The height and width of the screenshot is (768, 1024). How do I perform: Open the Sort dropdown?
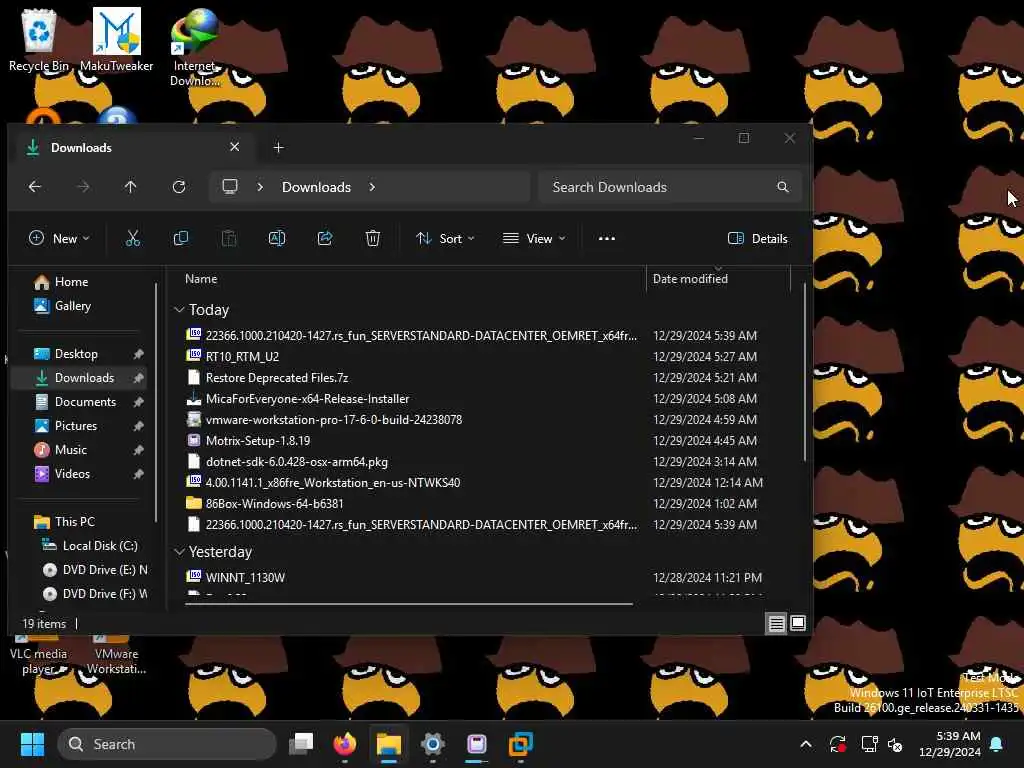(445, 238)
